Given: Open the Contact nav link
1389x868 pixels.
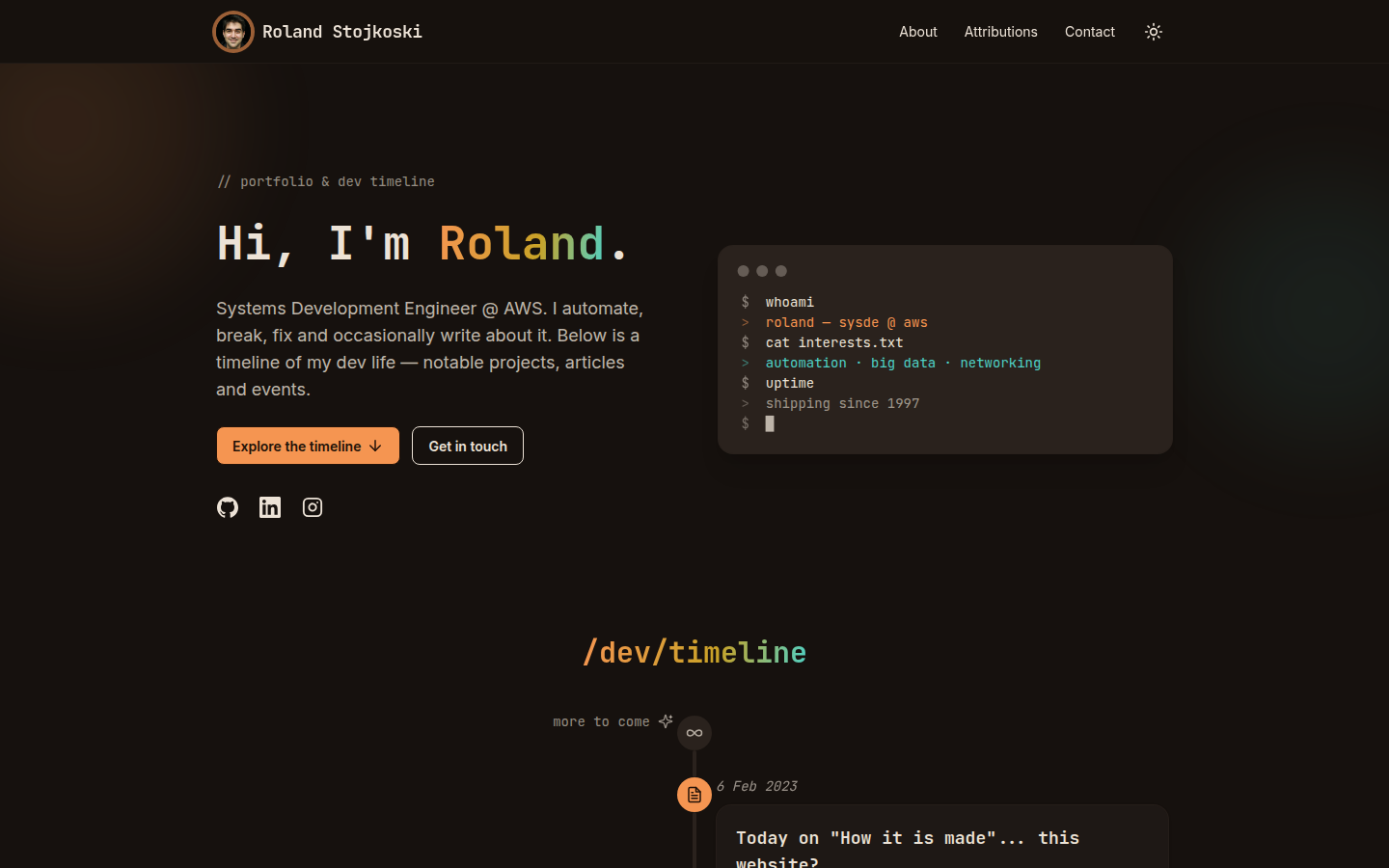Looking at the screenshot, I should coord(1090,32).
